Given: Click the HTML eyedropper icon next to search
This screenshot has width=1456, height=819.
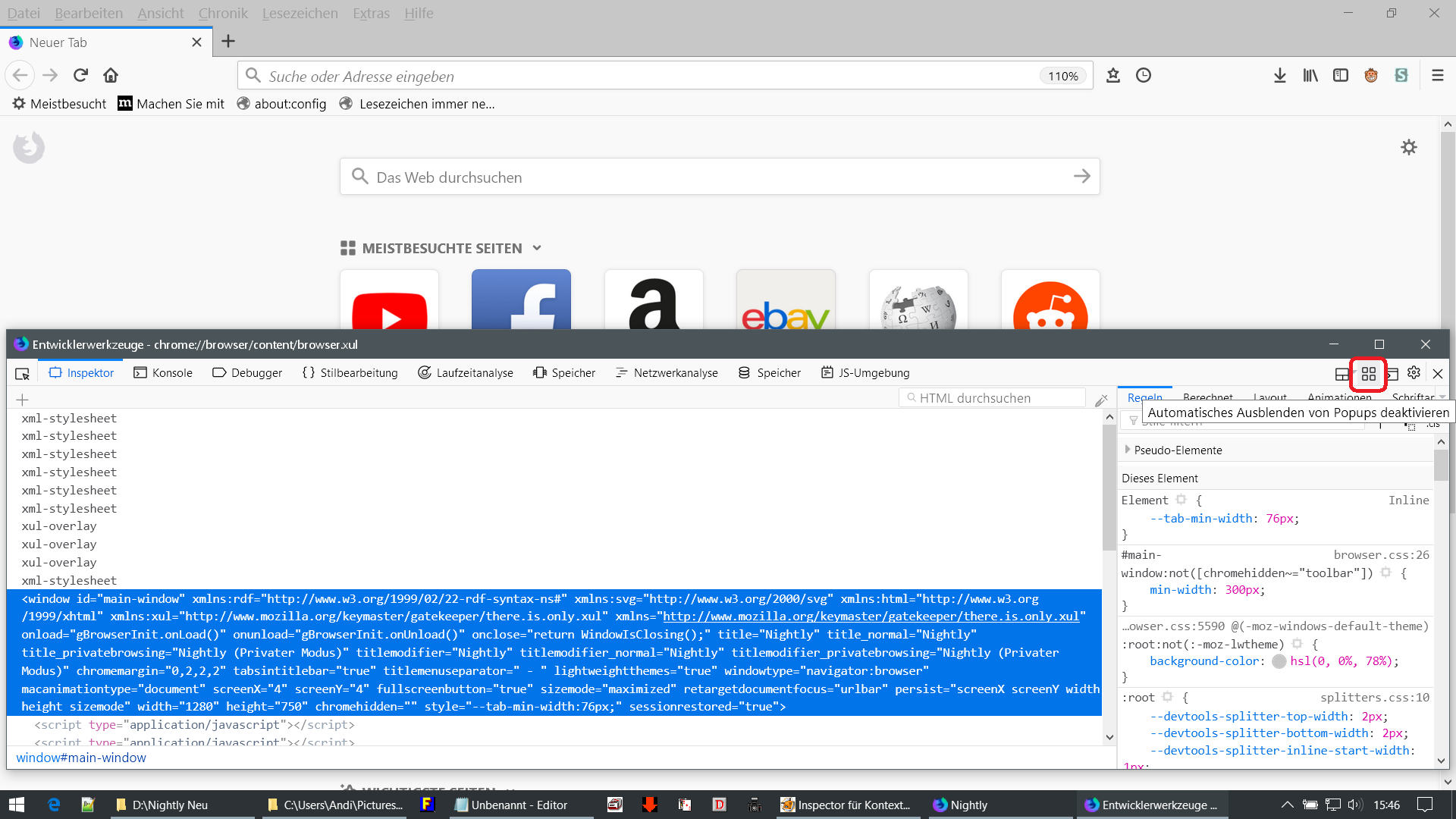Looking at the screenshot, I should pyautogui.click(x=1101, y=399).
